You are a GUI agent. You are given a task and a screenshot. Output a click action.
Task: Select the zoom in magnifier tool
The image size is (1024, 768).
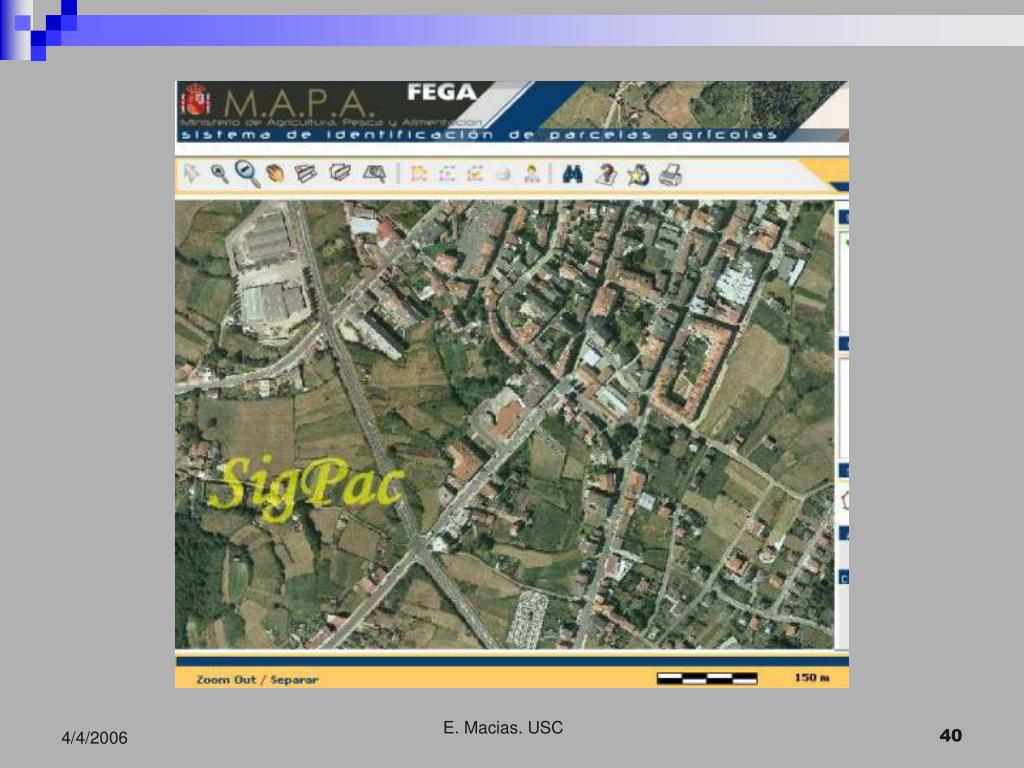point(219,174)
